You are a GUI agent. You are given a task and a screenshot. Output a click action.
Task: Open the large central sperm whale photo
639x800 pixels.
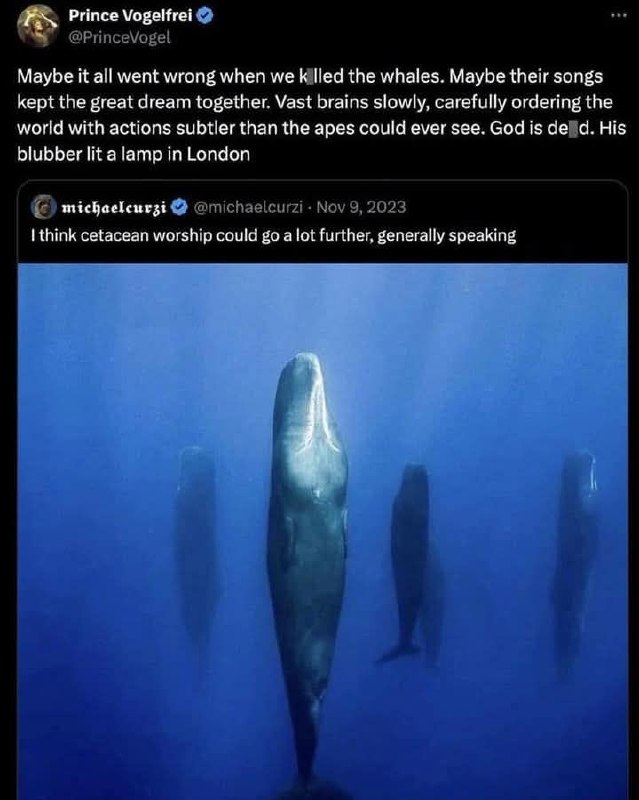tap(323, 531)
